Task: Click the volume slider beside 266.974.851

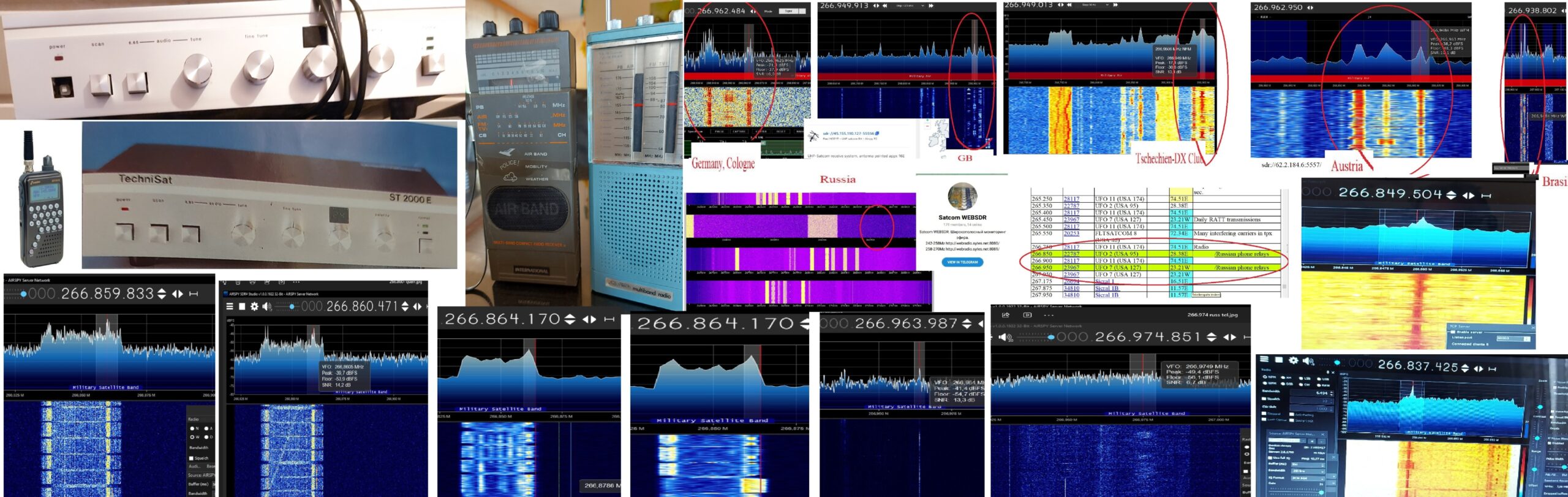Action: [x=1035, y=337]
